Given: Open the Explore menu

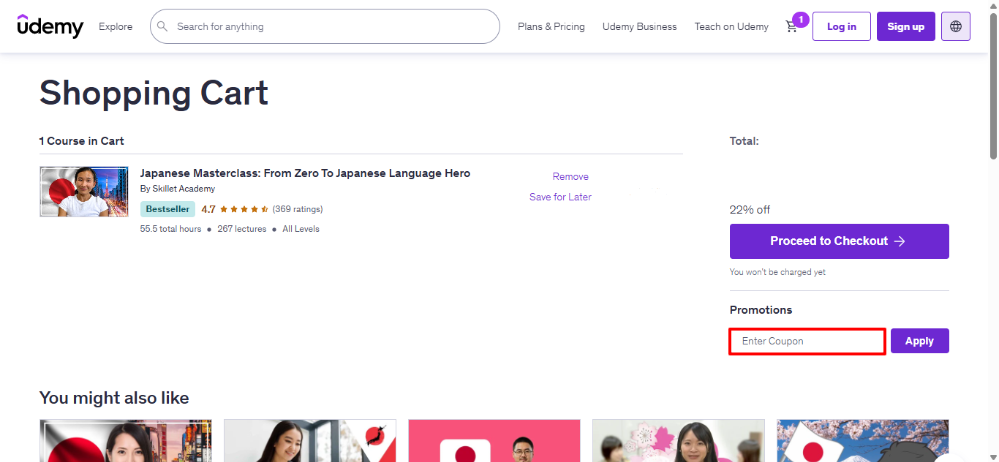Looking at the screenshot, I should tap(115, 27).
